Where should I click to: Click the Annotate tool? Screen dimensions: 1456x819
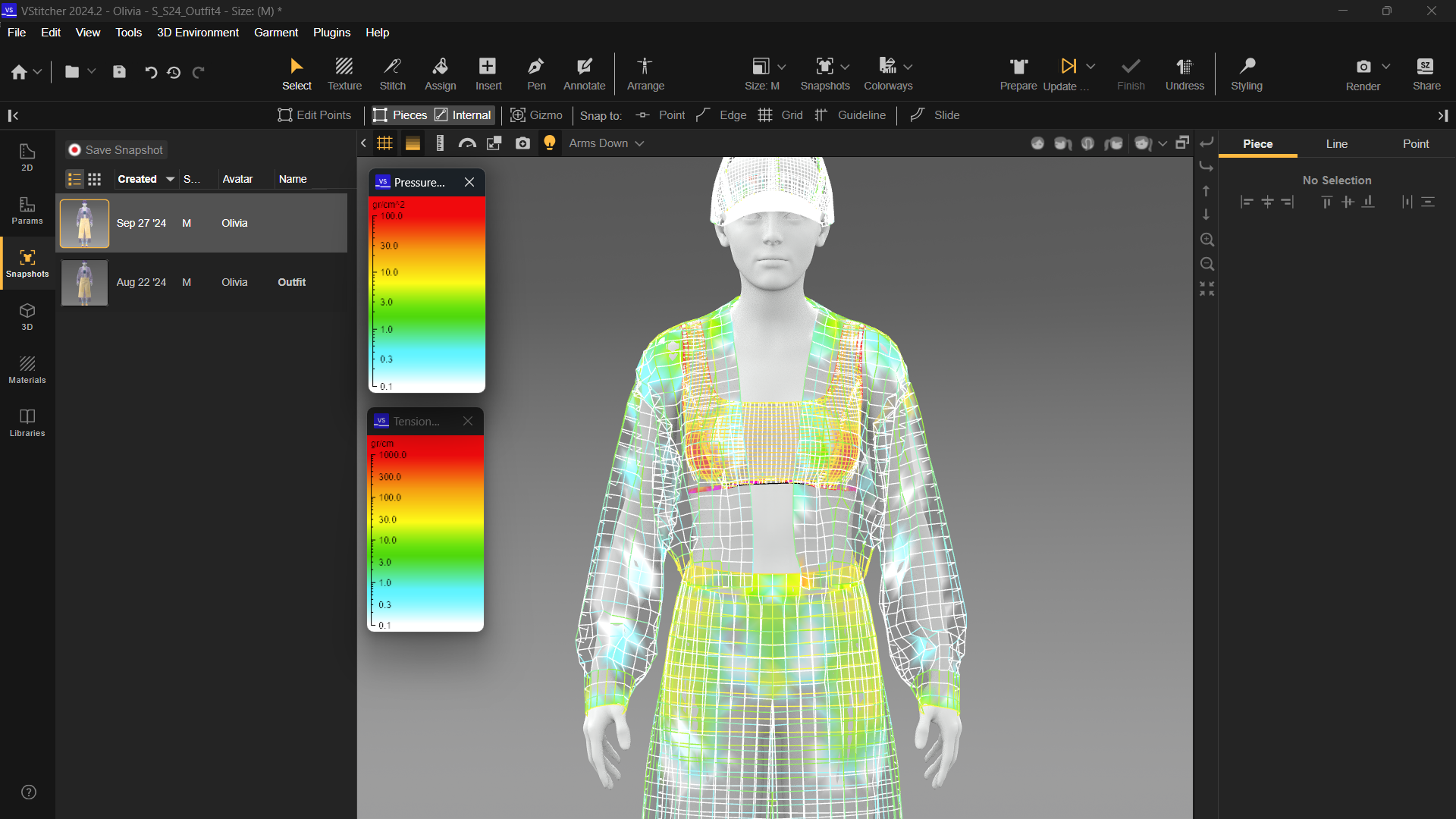pos(583,73)
